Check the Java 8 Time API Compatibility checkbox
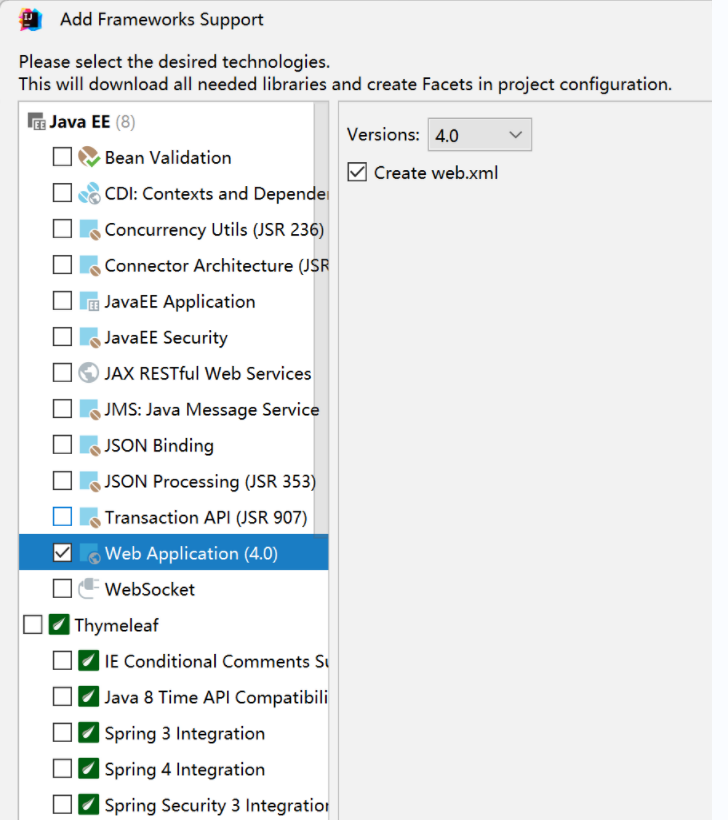Image resolution: width=728 pixels, height=820 pixels. click(62, 697)
